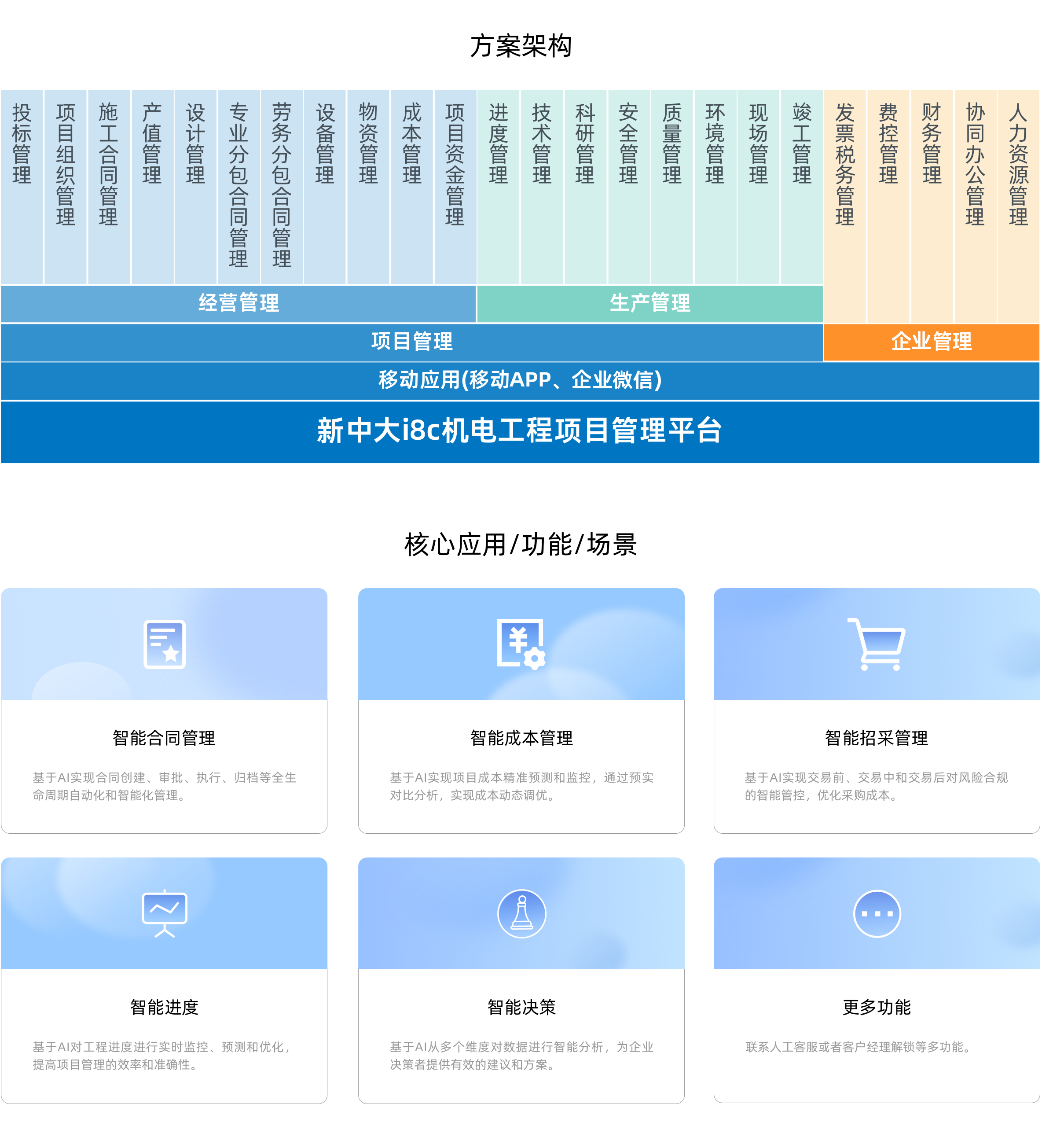The height and width of the screenshot is (1148, 1042).
Task: Click the three-dots more functions icon
Action: point(877,913)
